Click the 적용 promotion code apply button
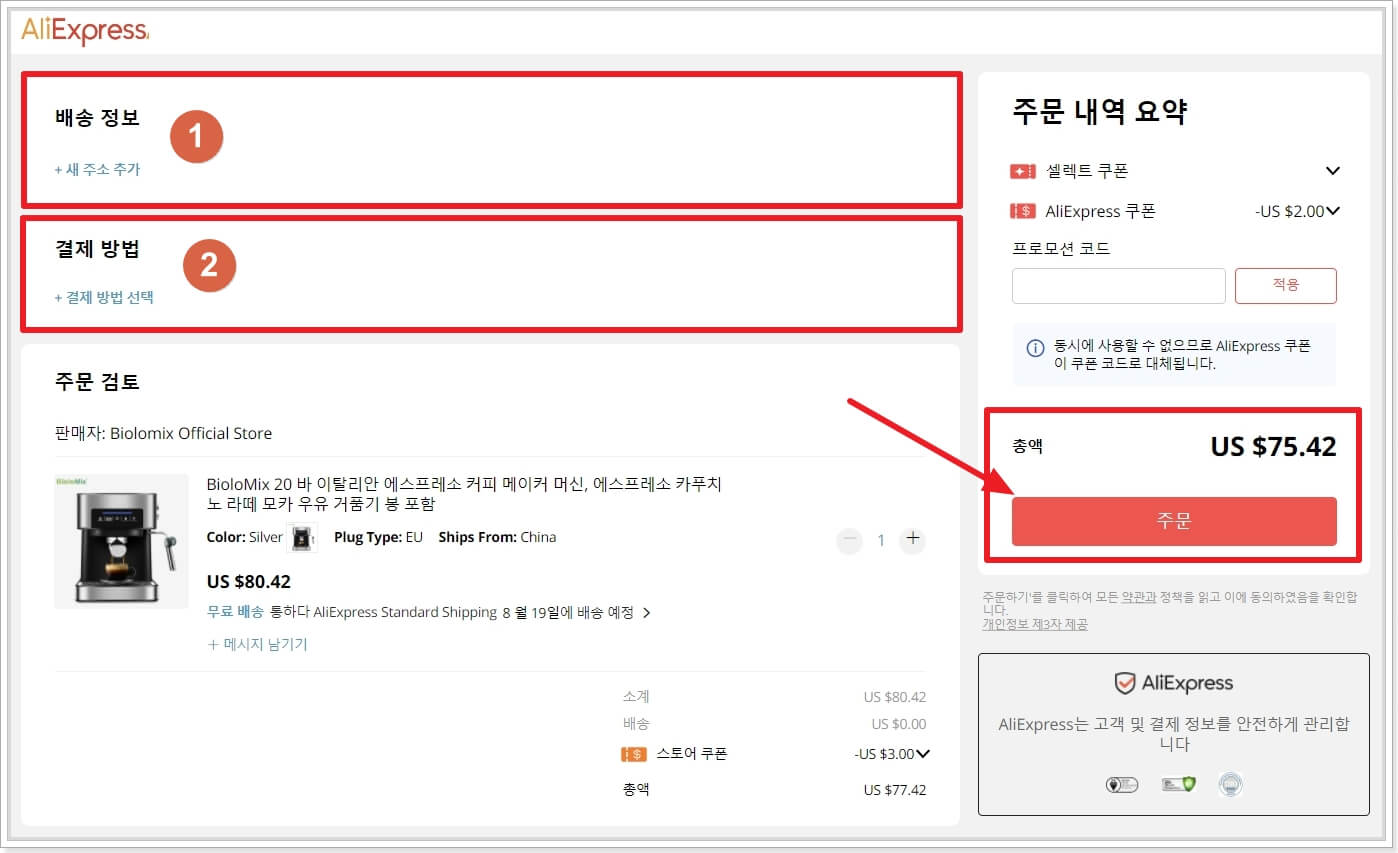 [1286, 285]
